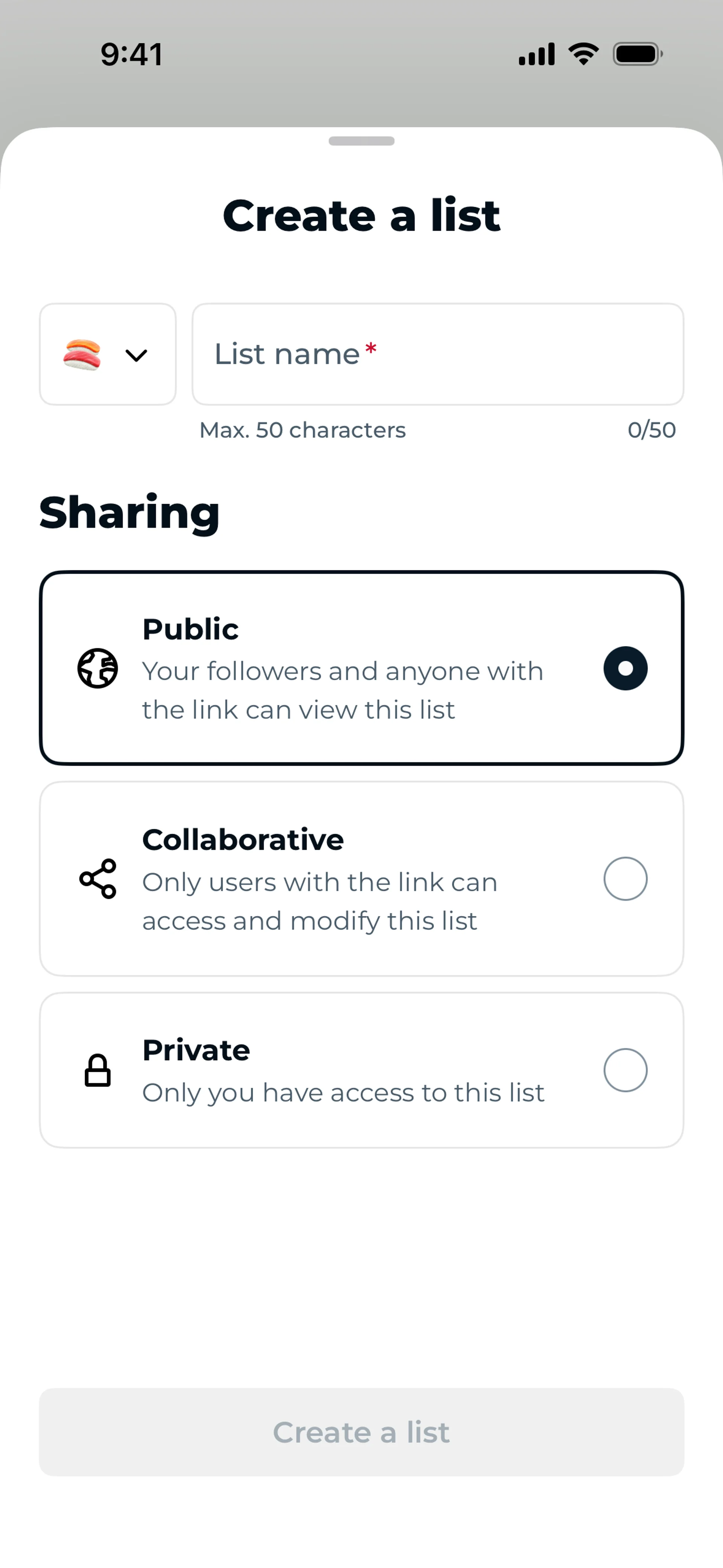This screenshot has width=723, height=1568.
Task: Select the Collaborative radio button
Action: 625,878
